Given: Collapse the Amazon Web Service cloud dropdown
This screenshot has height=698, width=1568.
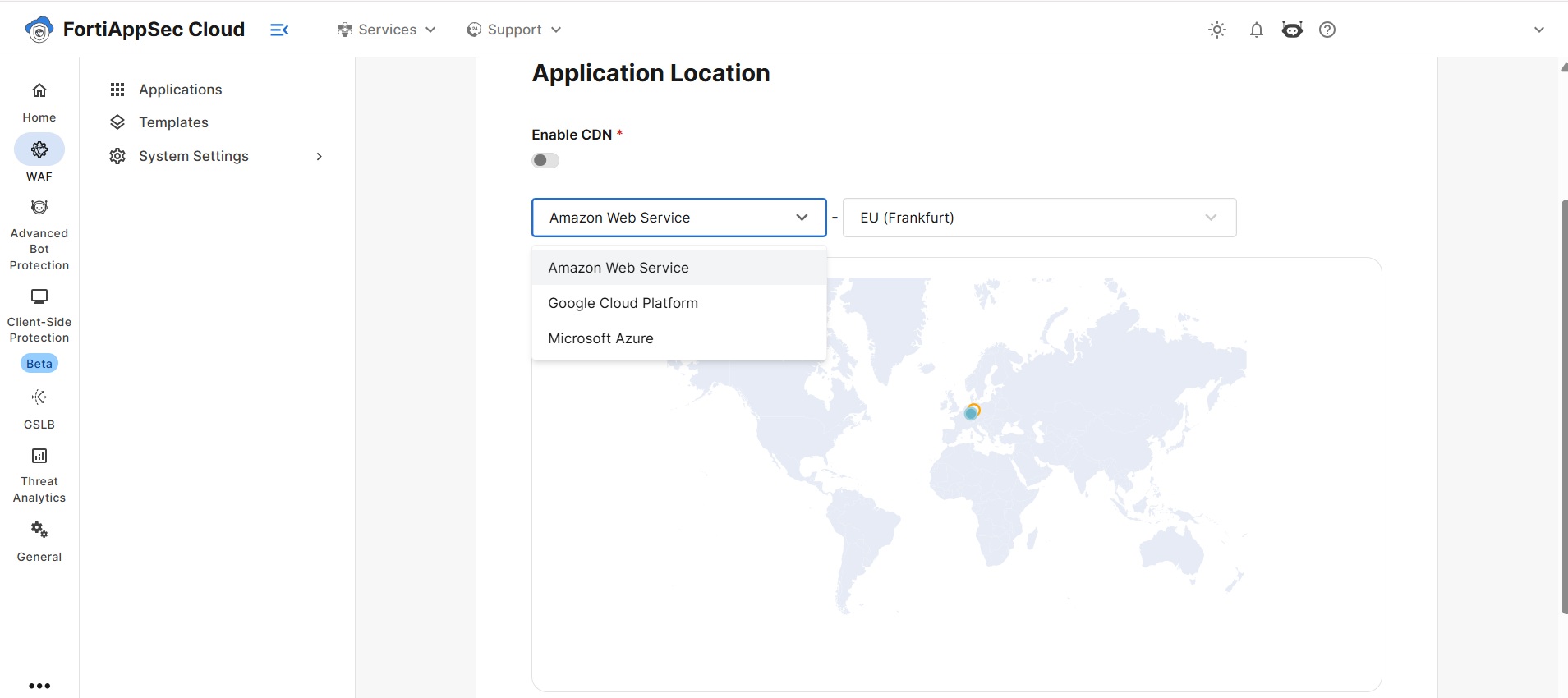Looking at the screenshot, I should (x=678, y=218).
